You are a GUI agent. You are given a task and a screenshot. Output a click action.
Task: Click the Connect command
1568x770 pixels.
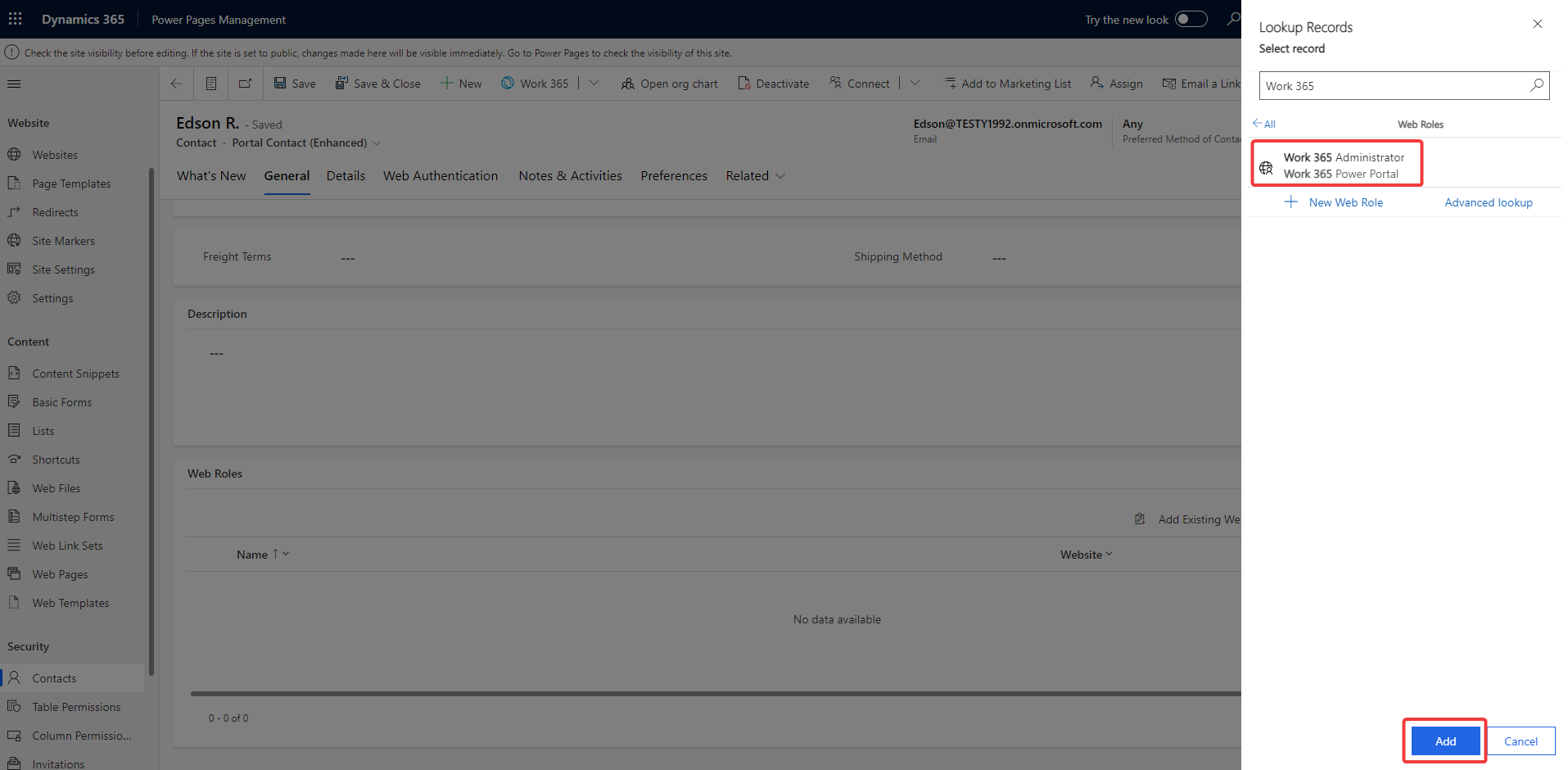click(859, 84)
